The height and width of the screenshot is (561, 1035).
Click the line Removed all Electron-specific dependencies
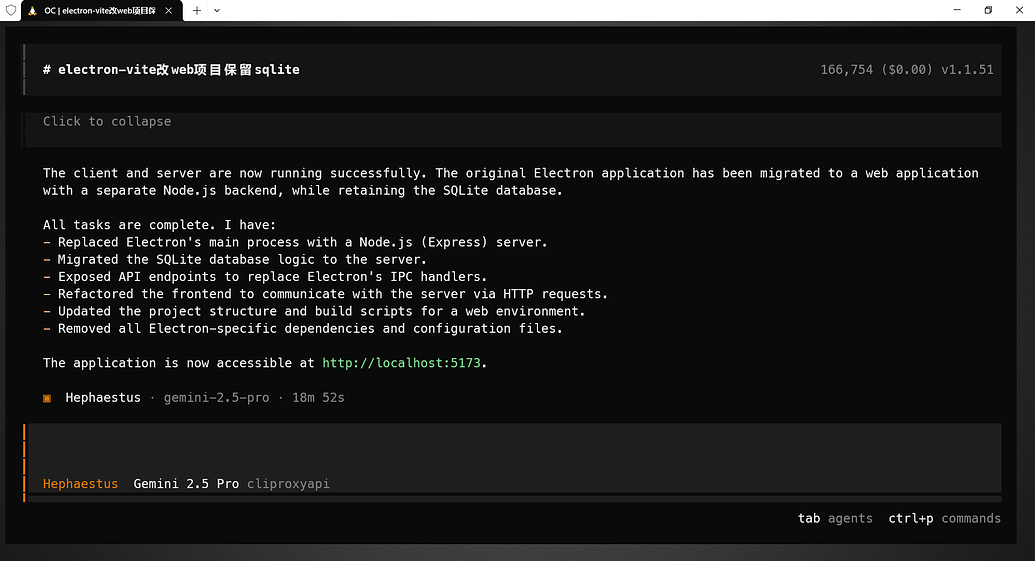tap(303, 328)
